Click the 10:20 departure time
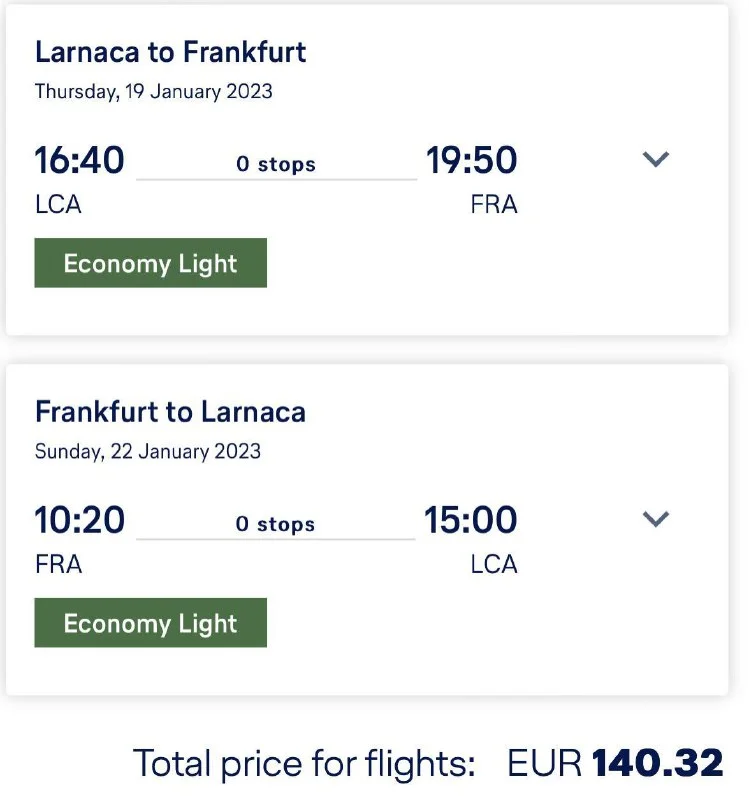This screenshot has width=749, height=800. coord(80,521)
